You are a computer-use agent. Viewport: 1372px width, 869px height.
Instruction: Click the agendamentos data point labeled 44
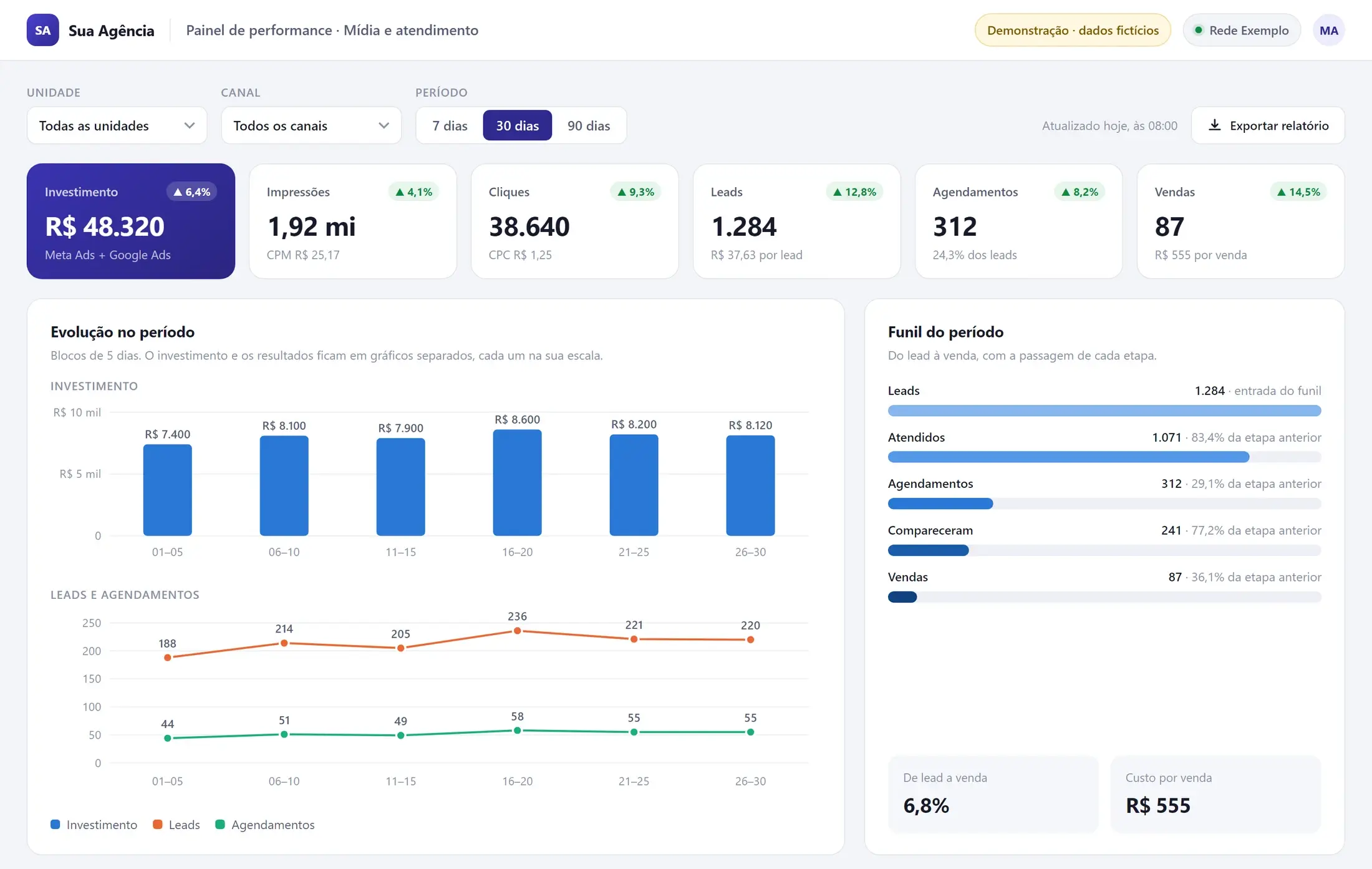pyautogui.click(x=167, y=738)
